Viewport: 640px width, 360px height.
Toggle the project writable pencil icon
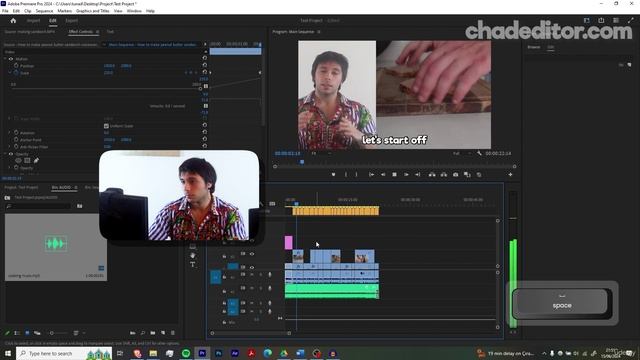tap(7, 333)
